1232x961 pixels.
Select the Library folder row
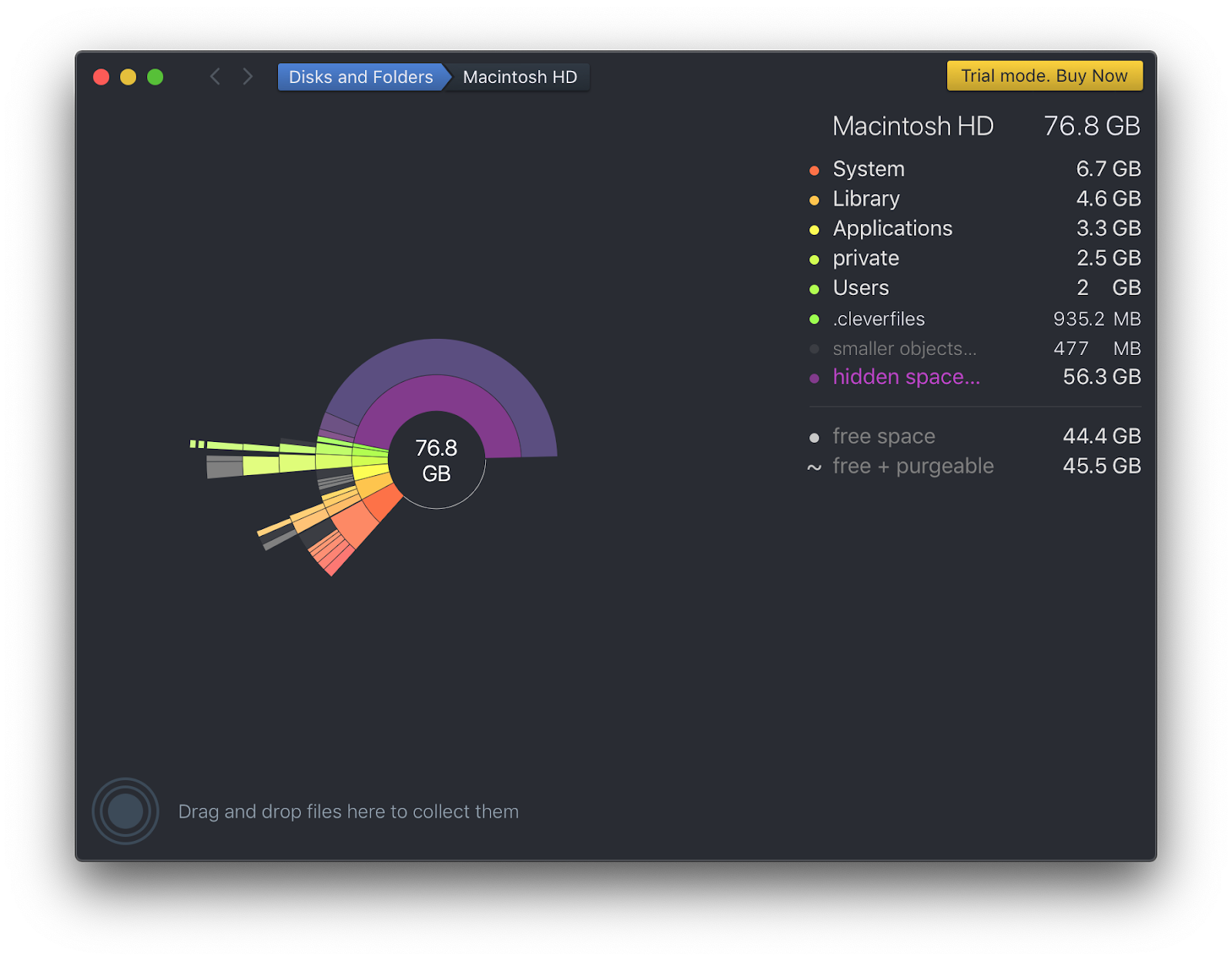point(975,199)
